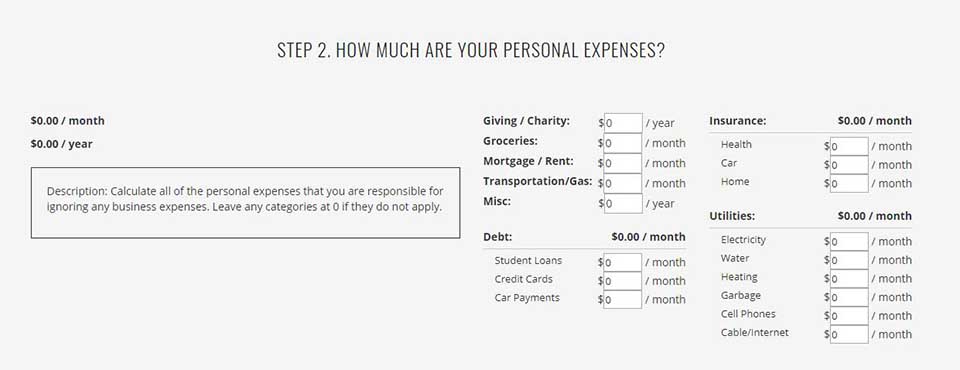The width and height of the screenshot is (960, 370).
Task: Click the Electricity utility input box
Action: [x=849, y=241]
